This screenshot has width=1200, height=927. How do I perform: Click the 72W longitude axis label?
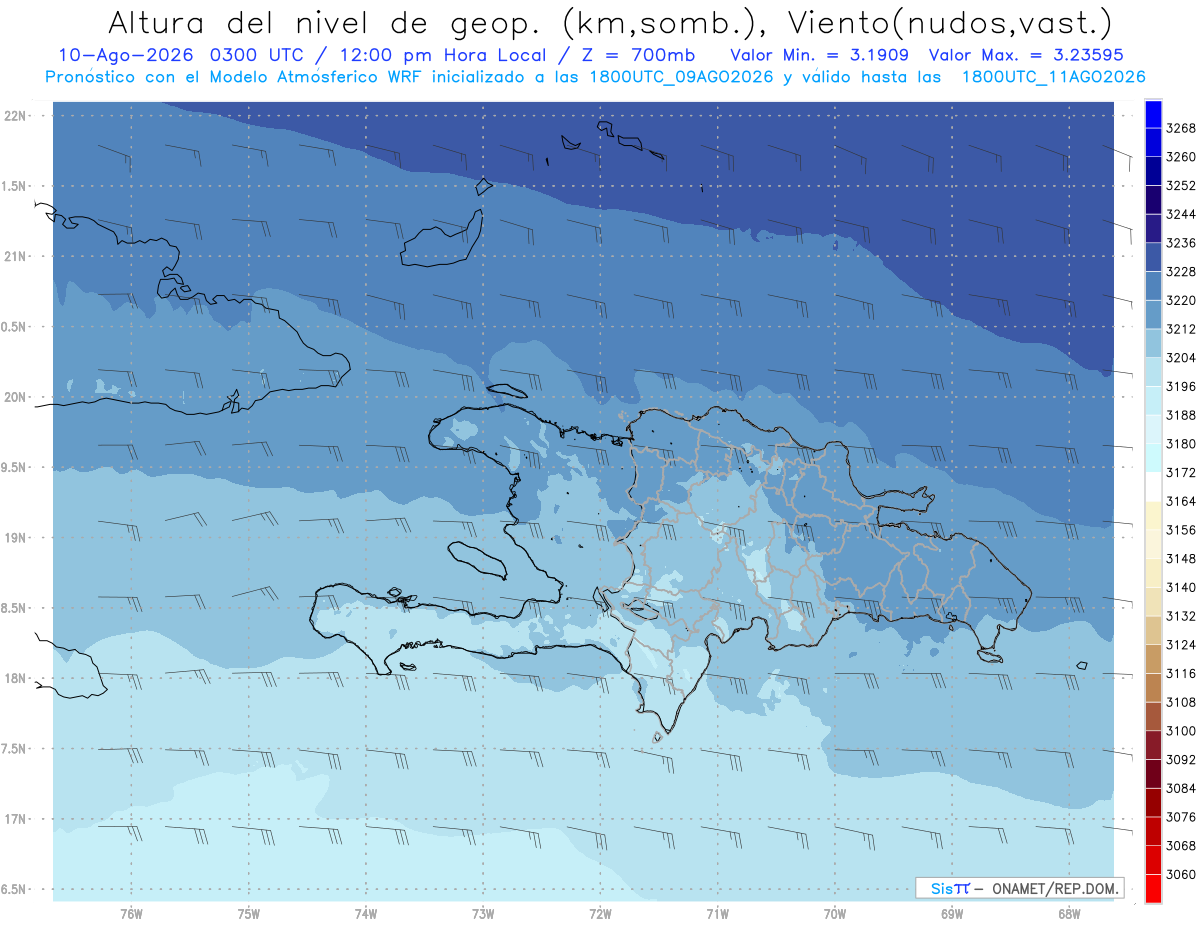click(x=600, y=914)
